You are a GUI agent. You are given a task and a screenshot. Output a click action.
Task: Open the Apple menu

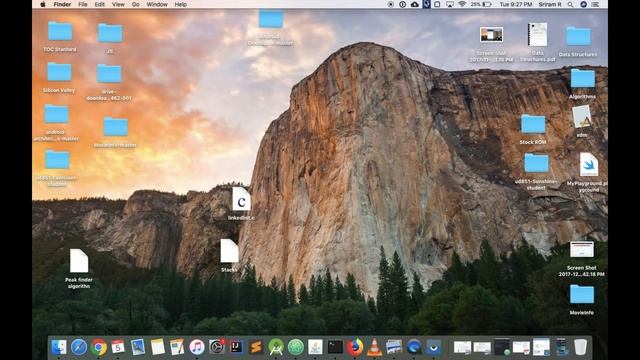(42, 4)
